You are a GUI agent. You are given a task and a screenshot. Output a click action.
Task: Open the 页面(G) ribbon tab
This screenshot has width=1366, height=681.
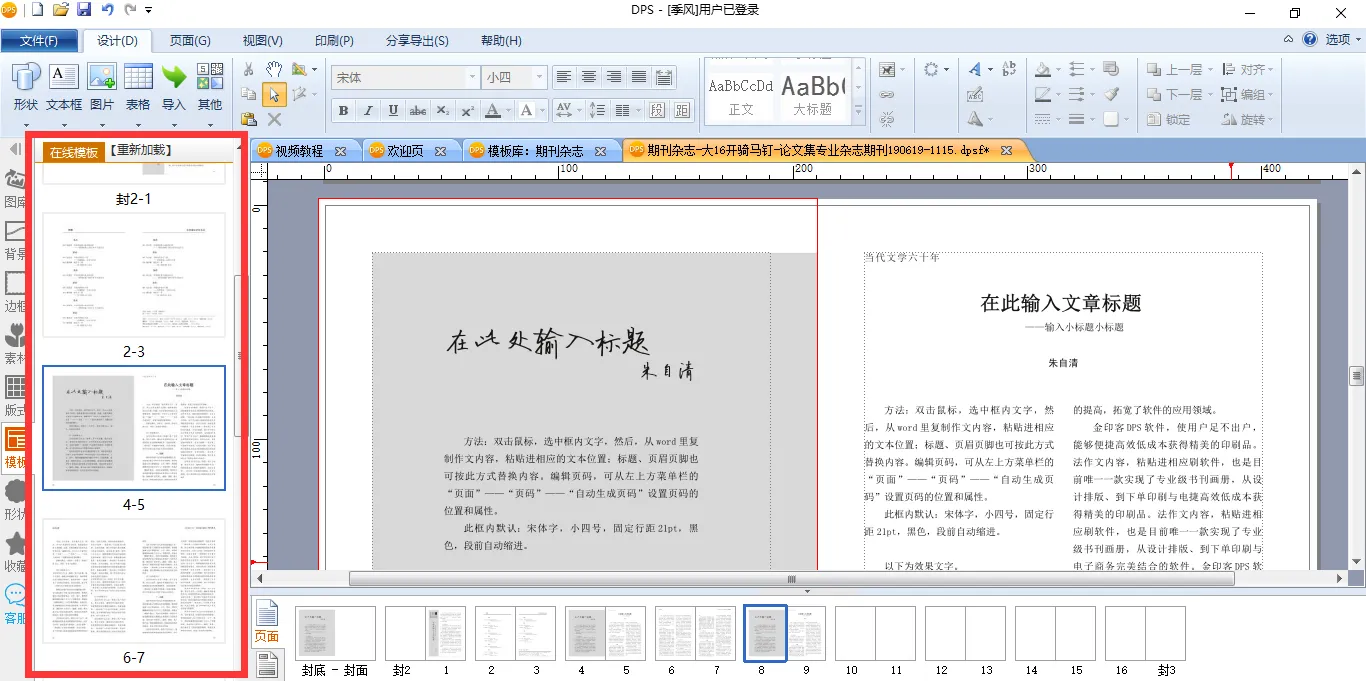point(190,41)
